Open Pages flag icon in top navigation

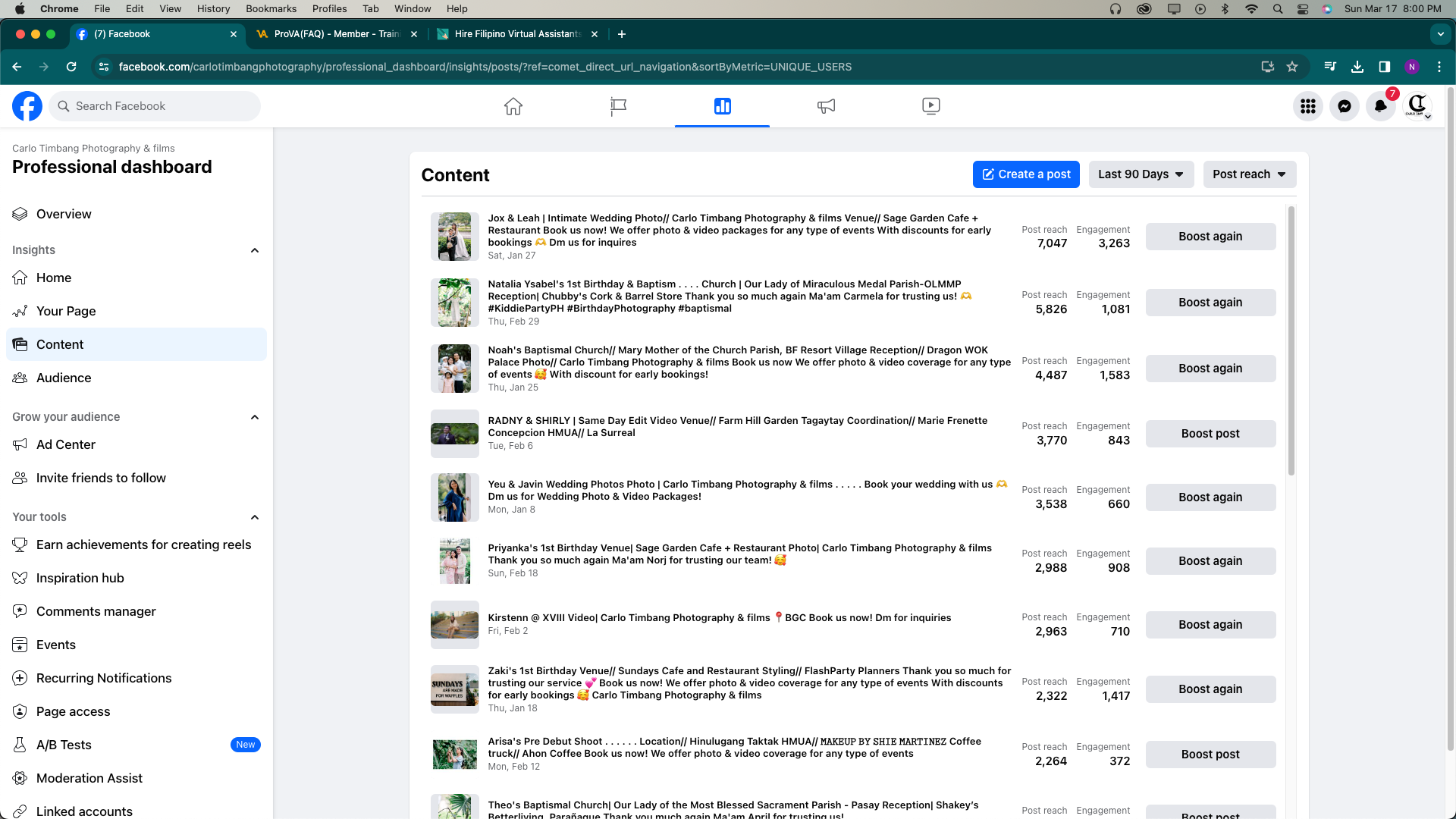click(x=618, y=106)
